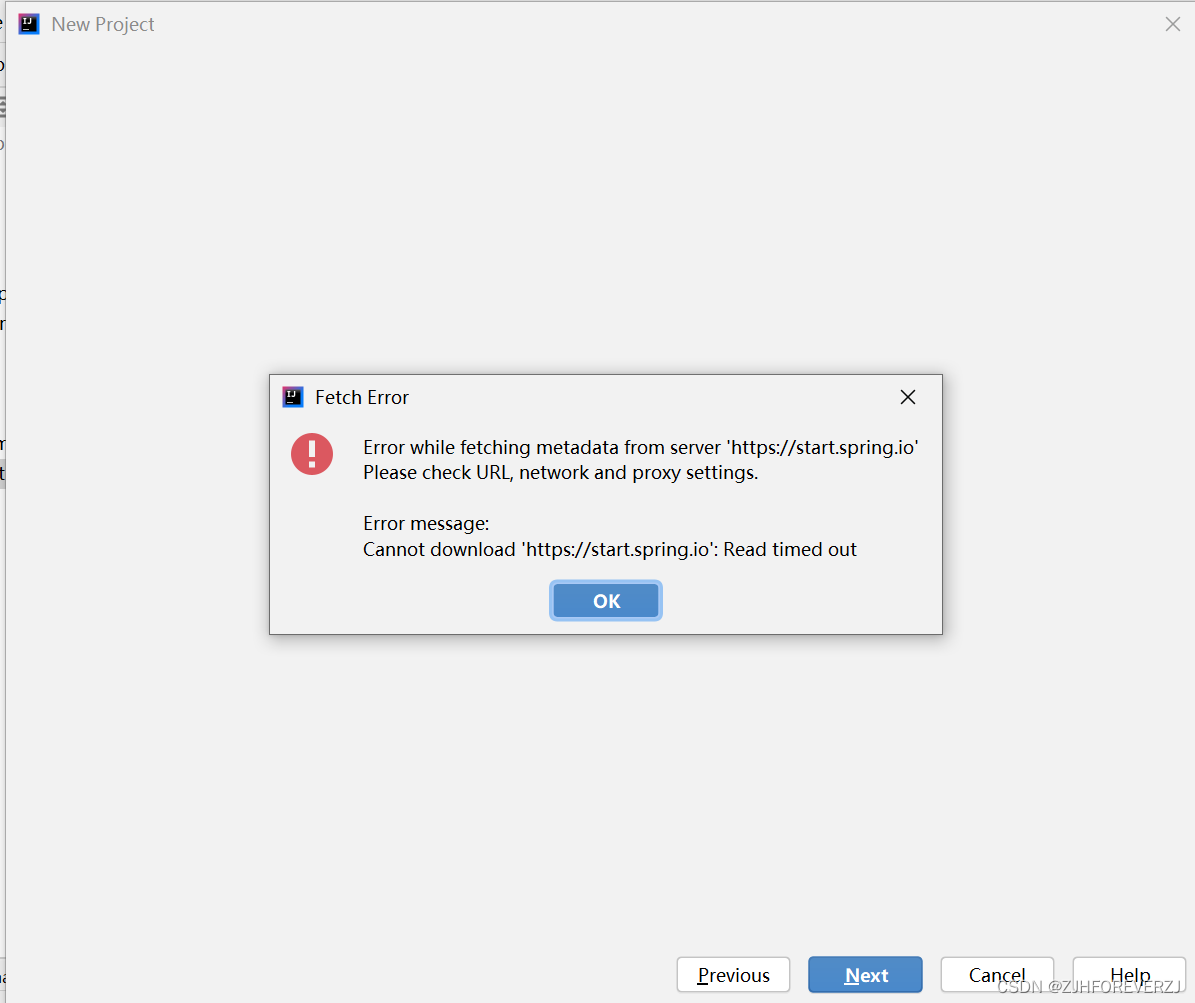Click the 'Error while fetching metadata' line

641,447
